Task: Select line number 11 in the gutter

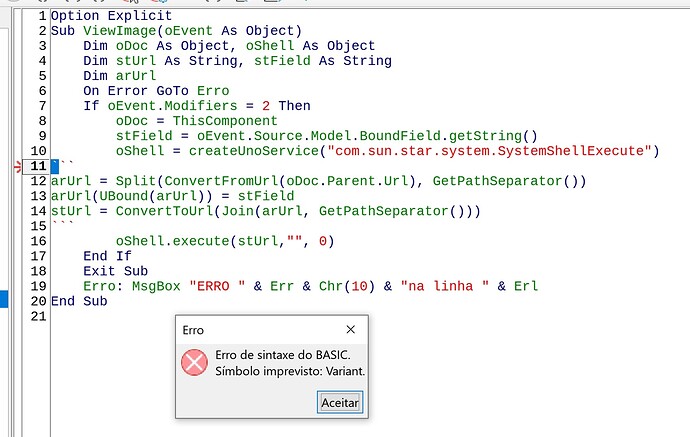Action: point(38,166)
